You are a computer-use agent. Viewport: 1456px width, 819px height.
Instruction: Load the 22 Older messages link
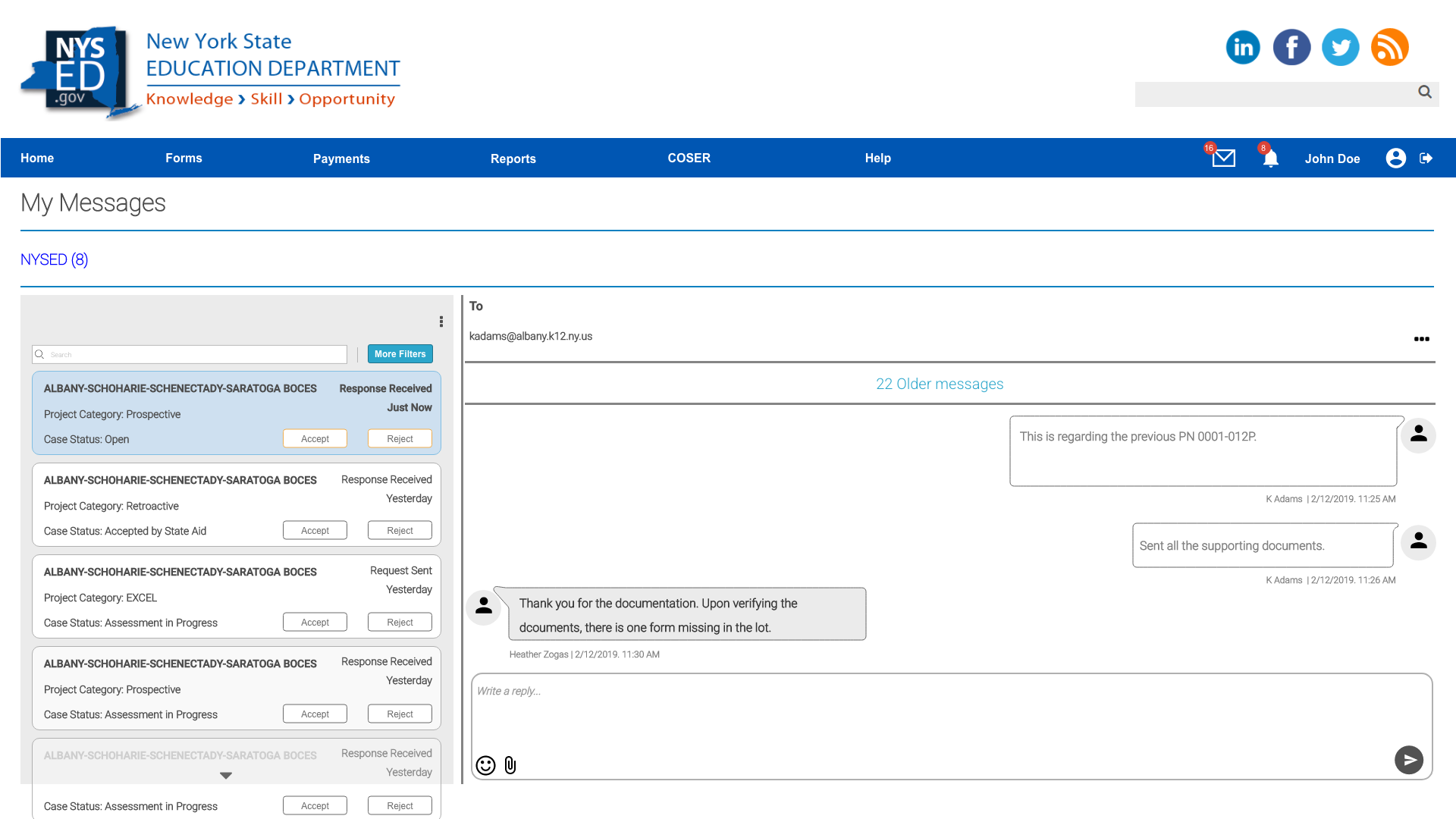click(939, 384)
